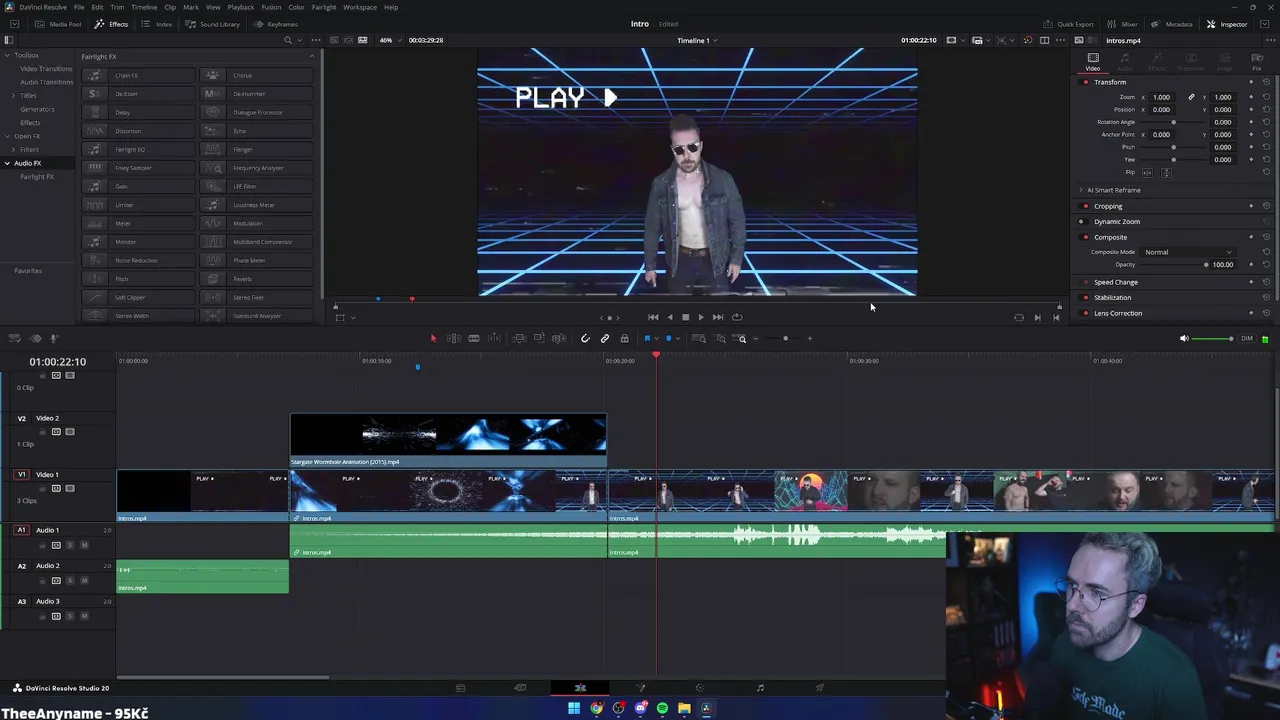Open the Media Pool panel
Screen dimensions: 1280x720
[59, 24]
